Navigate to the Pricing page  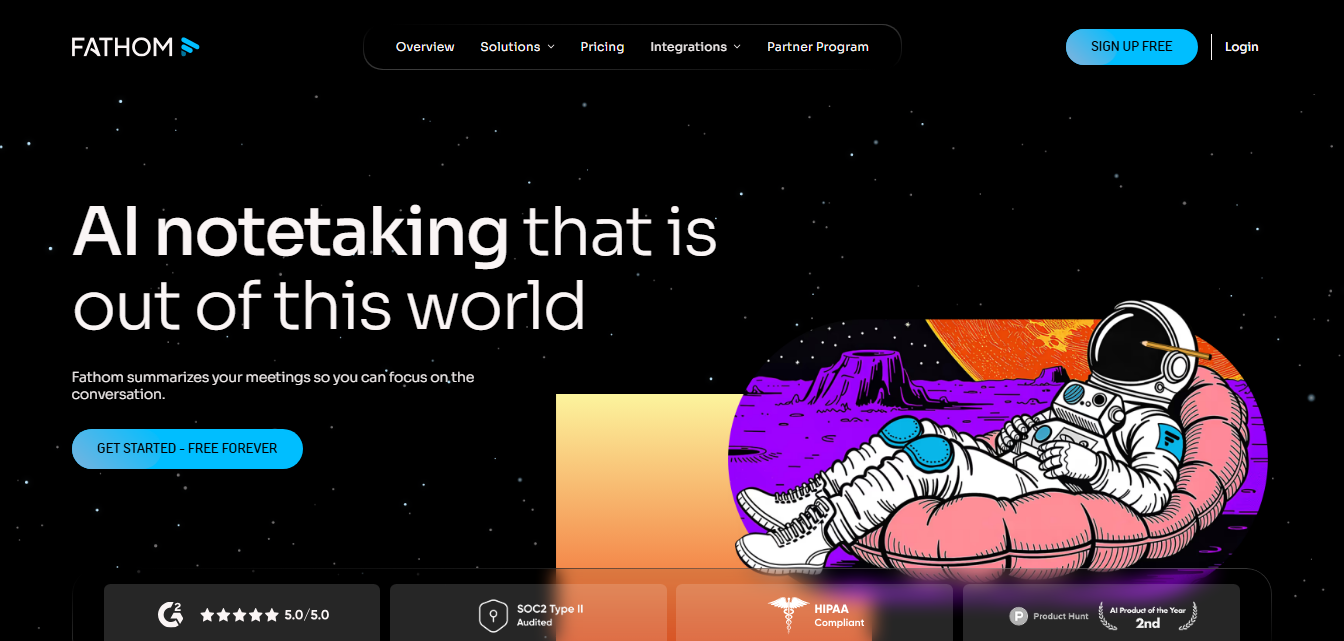pos(602,46)
